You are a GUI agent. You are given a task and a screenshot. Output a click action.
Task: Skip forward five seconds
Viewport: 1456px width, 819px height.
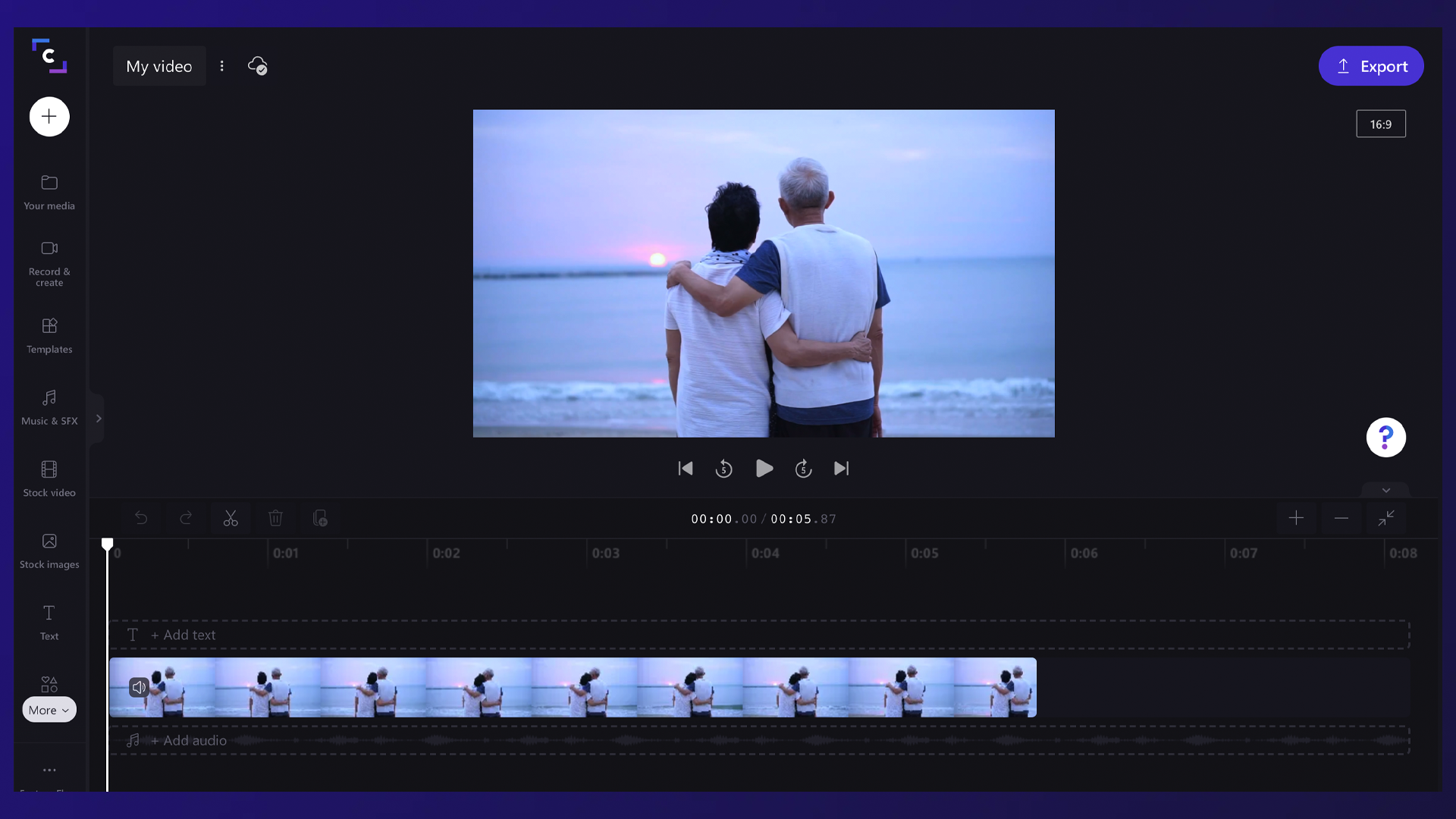click(x=803, y=469)
